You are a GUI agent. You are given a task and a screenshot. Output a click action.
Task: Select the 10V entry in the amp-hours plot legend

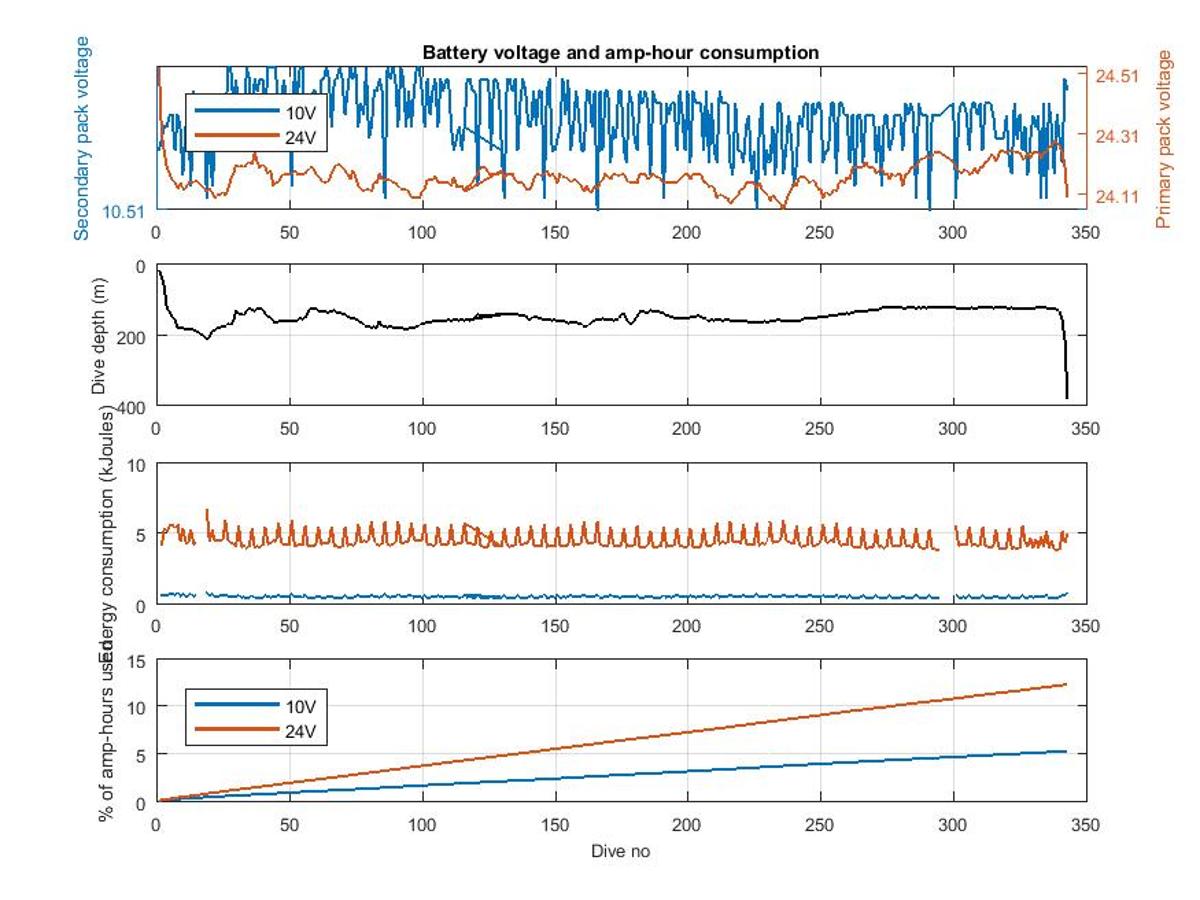(x=257, y=707)
